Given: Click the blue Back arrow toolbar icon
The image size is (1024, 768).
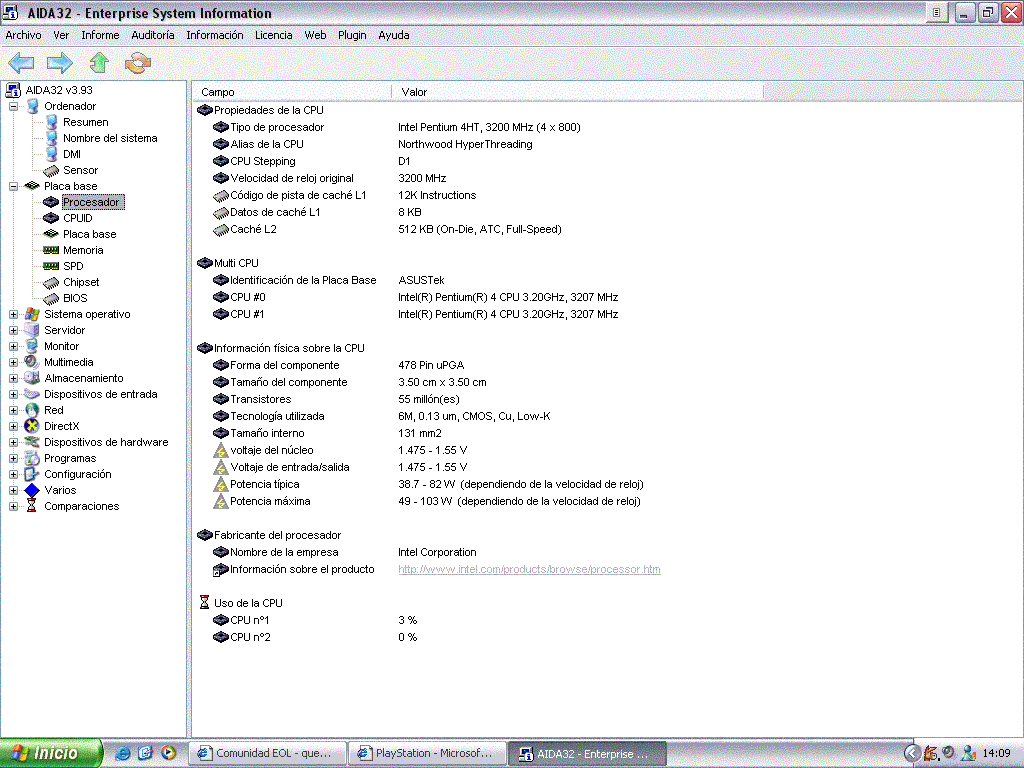Looking at the screenshot, I should (21, 63).
